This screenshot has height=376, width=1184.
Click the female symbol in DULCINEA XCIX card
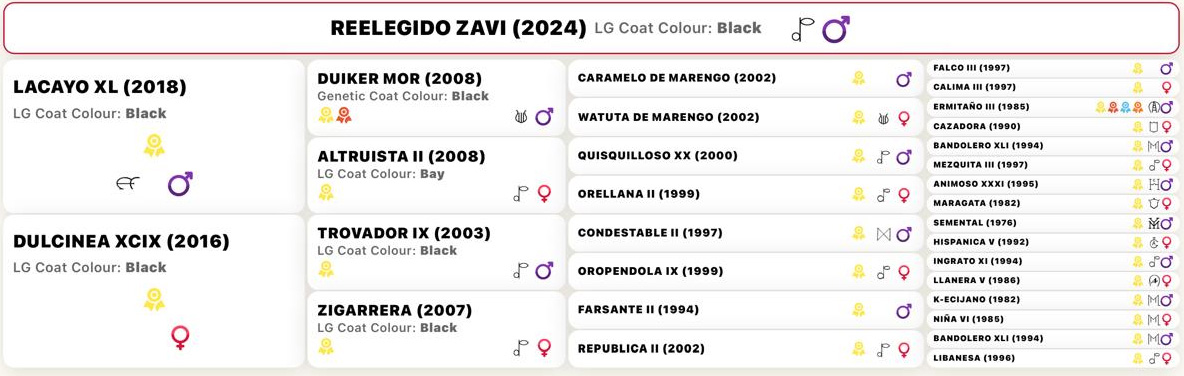tap(180, 337)
